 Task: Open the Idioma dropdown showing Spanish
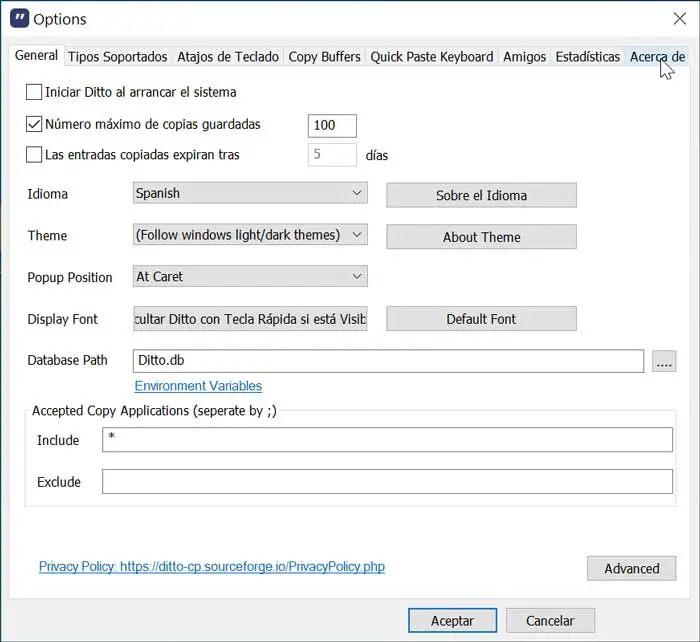point(250,194)
